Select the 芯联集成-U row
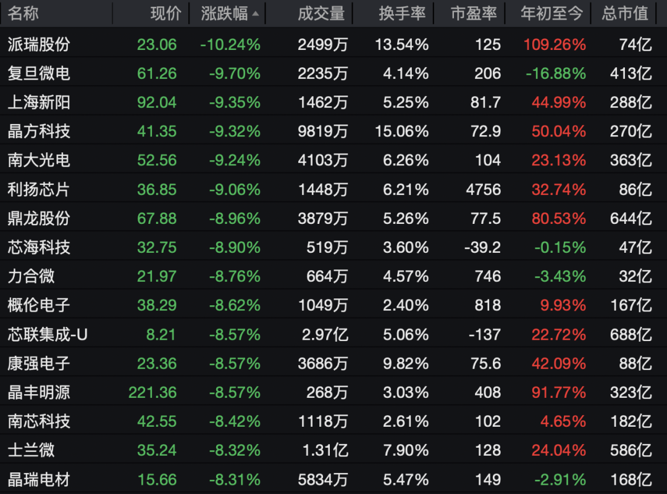 (334, 334)
